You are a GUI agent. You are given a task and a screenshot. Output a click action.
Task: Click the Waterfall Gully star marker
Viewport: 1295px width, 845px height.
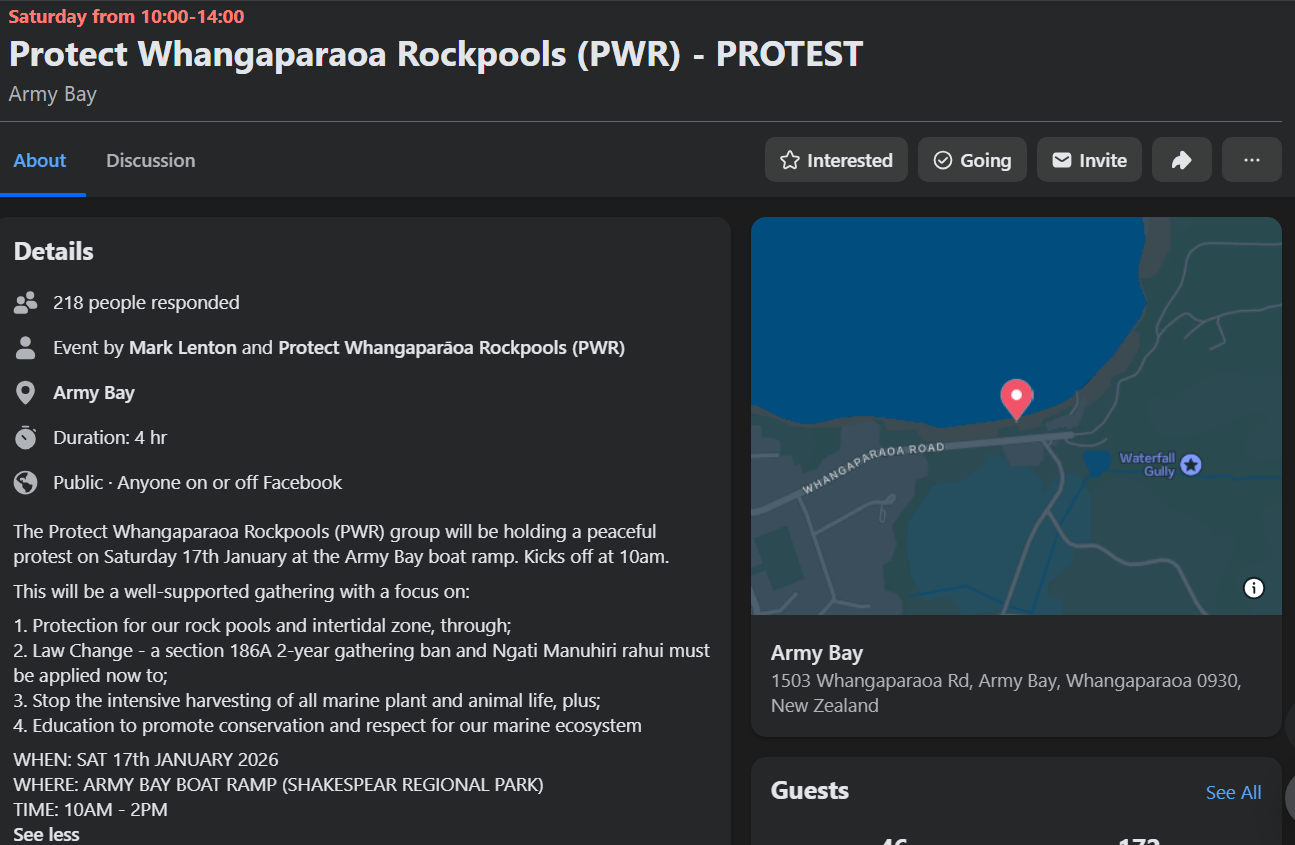click(x=1190, y=464)
